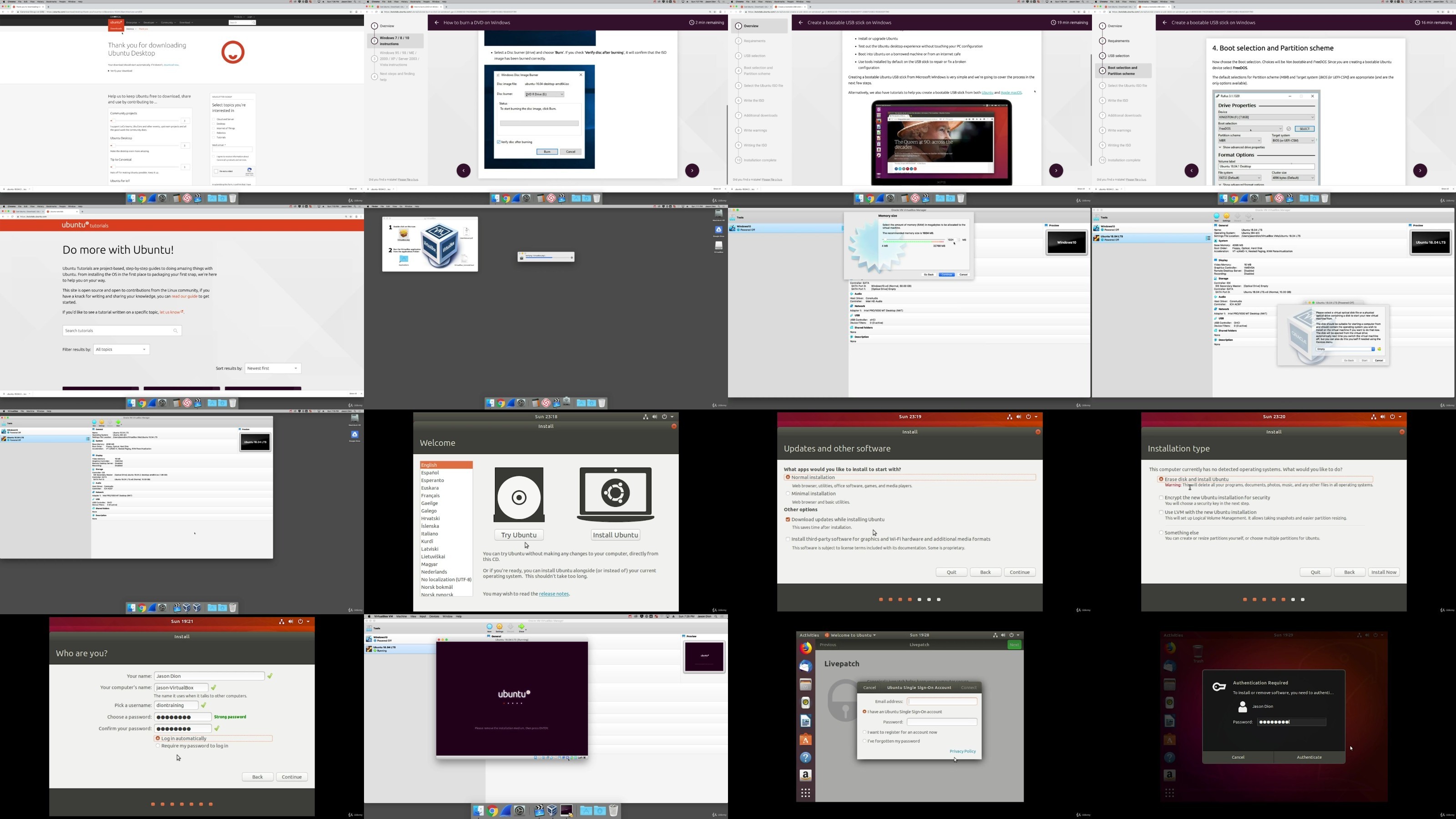The image size is (1456, 819).
Task: Click Continue in the Memory size dialog
Action: pyautogui.click(x=947, y=275)
